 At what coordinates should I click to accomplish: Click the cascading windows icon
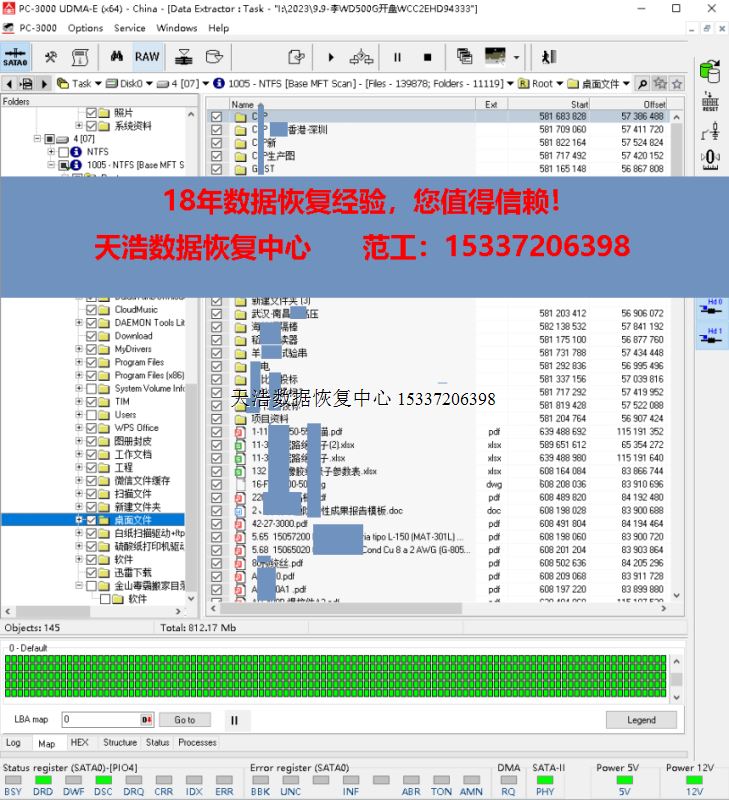point(464,56)
